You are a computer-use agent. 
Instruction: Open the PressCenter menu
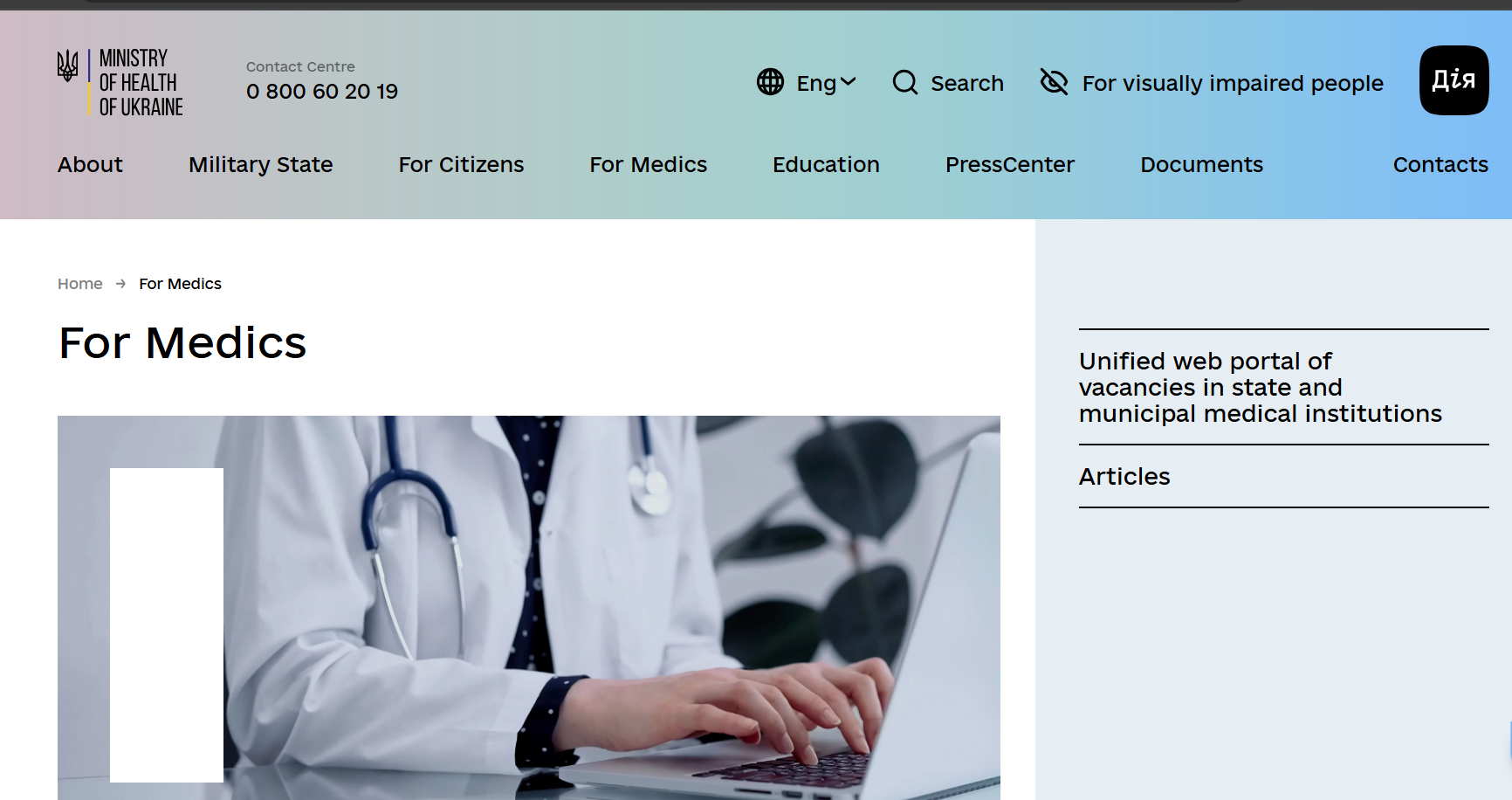coord(1010,164)
